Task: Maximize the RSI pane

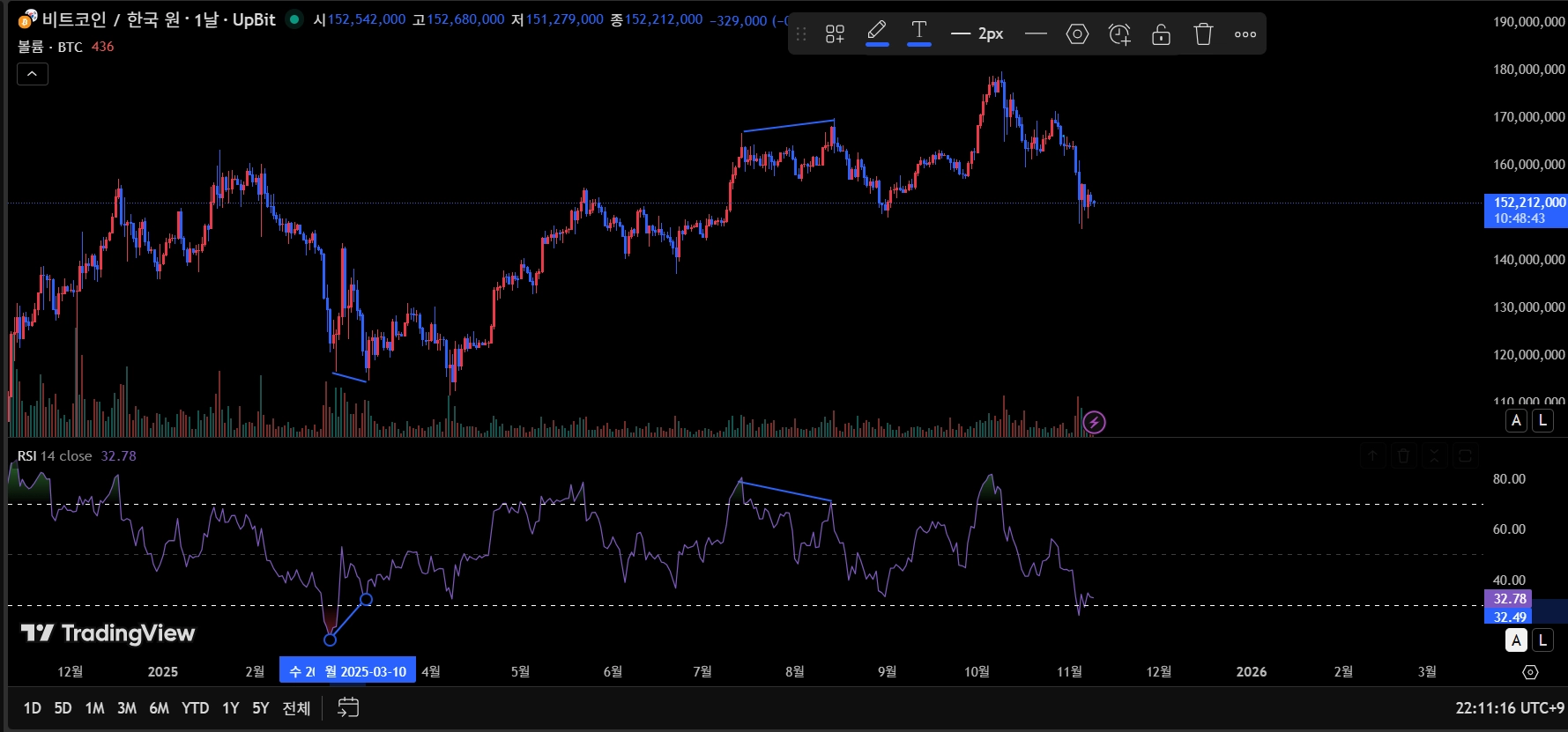Action: (1466, 455)
